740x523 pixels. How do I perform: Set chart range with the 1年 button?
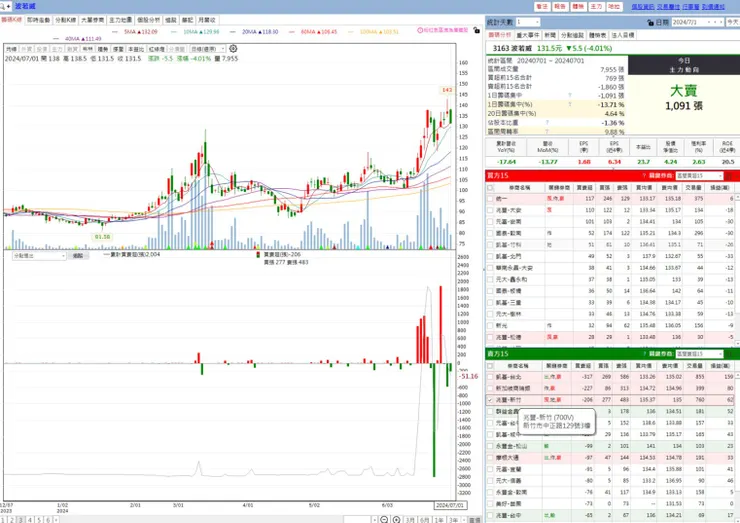coord(439,520)
